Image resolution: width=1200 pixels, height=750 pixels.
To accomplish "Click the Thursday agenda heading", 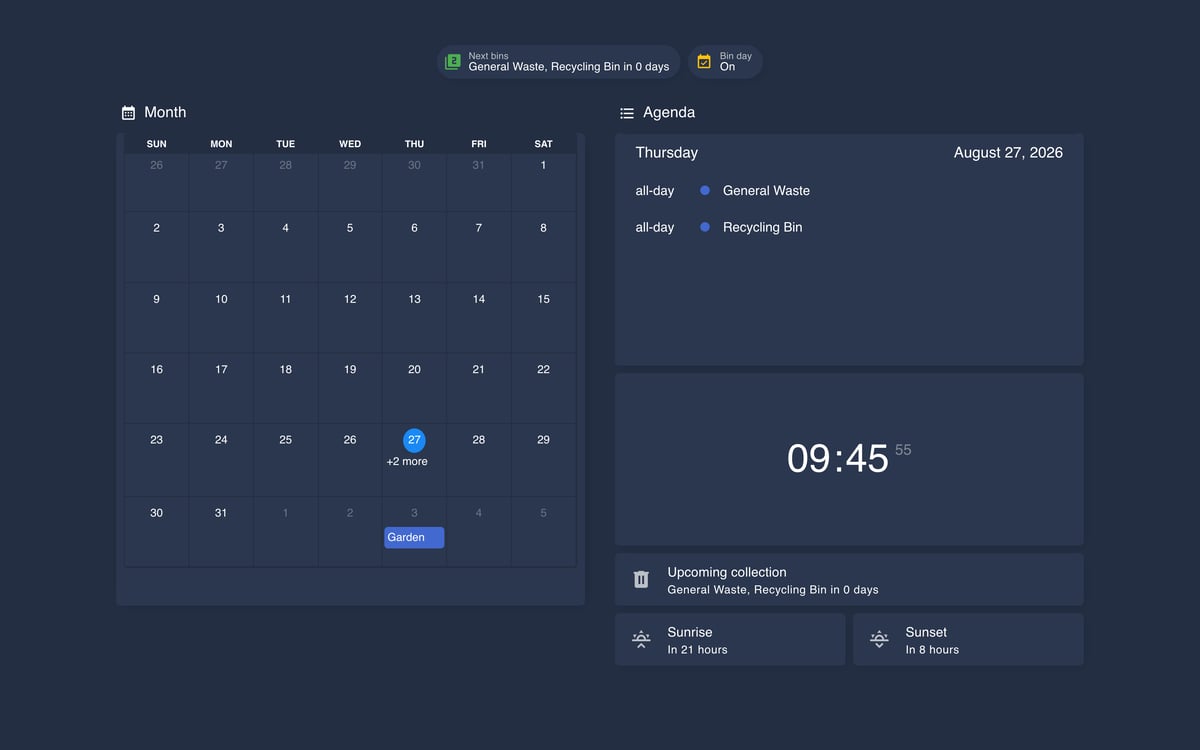I will click(667, 153).
